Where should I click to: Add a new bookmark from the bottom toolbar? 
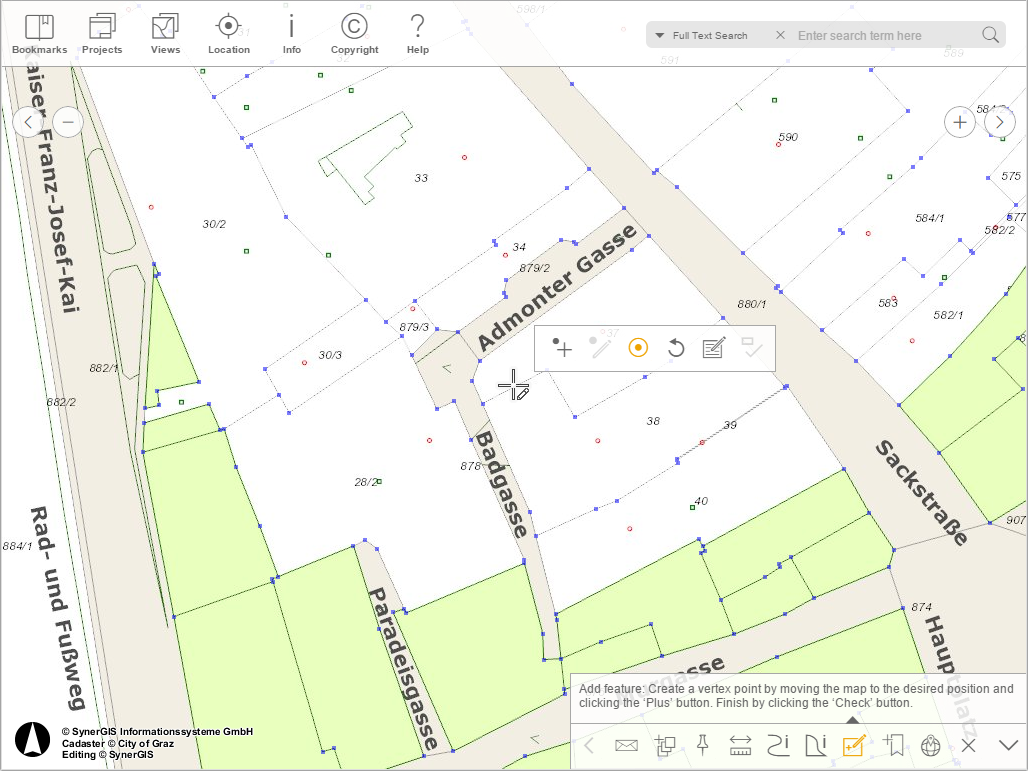tap(892, 745)
